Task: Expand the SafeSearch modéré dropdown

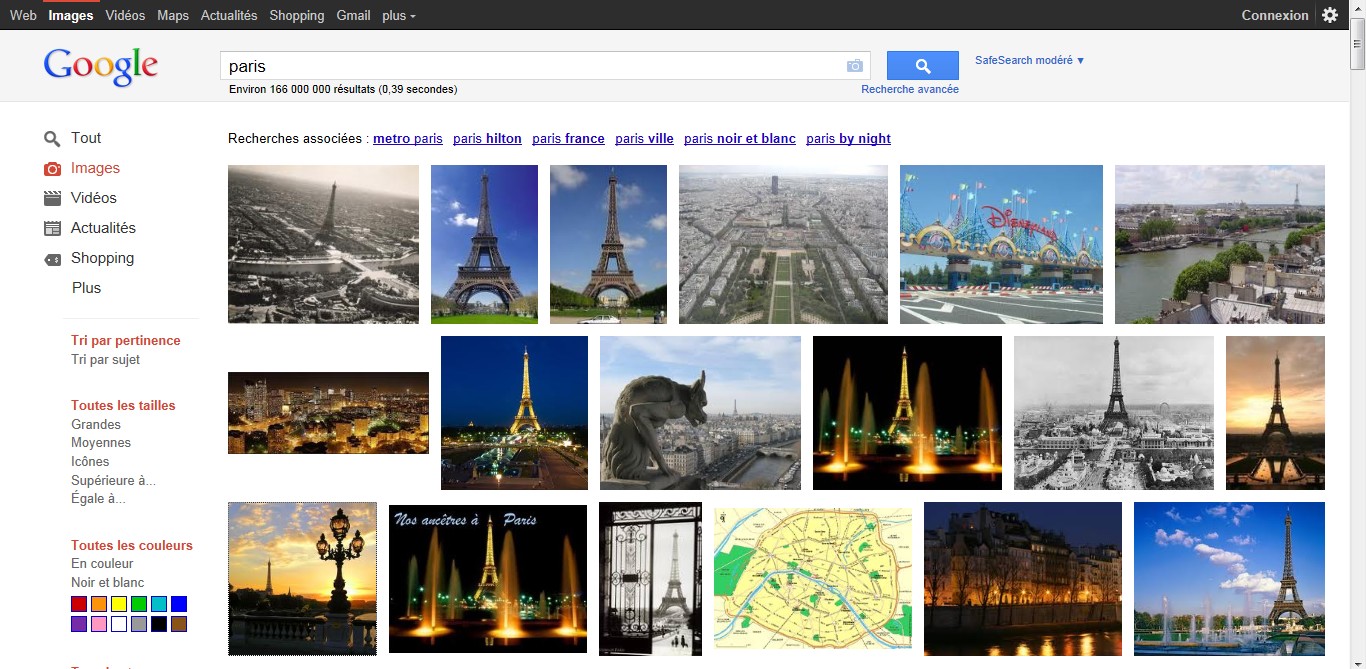Action: tap(1030, 60)
